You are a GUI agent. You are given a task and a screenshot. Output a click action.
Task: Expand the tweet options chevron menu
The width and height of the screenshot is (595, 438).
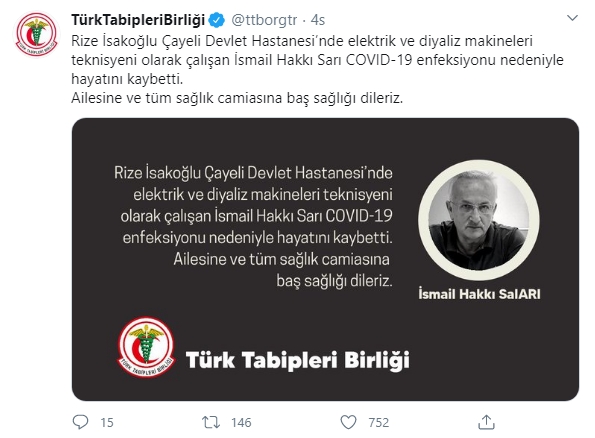[572, 18]
